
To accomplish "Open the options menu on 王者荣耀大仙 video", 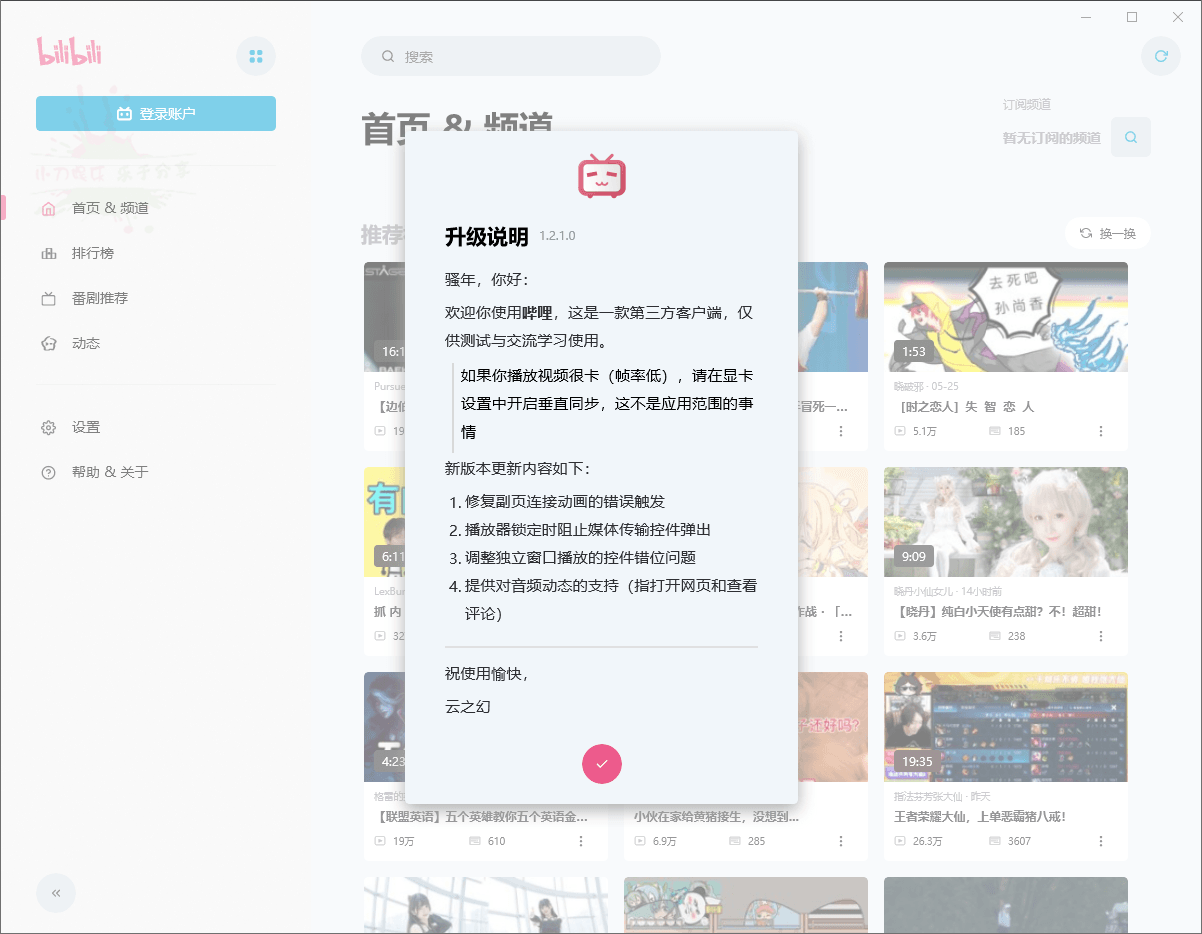I will pos(1102,841).
